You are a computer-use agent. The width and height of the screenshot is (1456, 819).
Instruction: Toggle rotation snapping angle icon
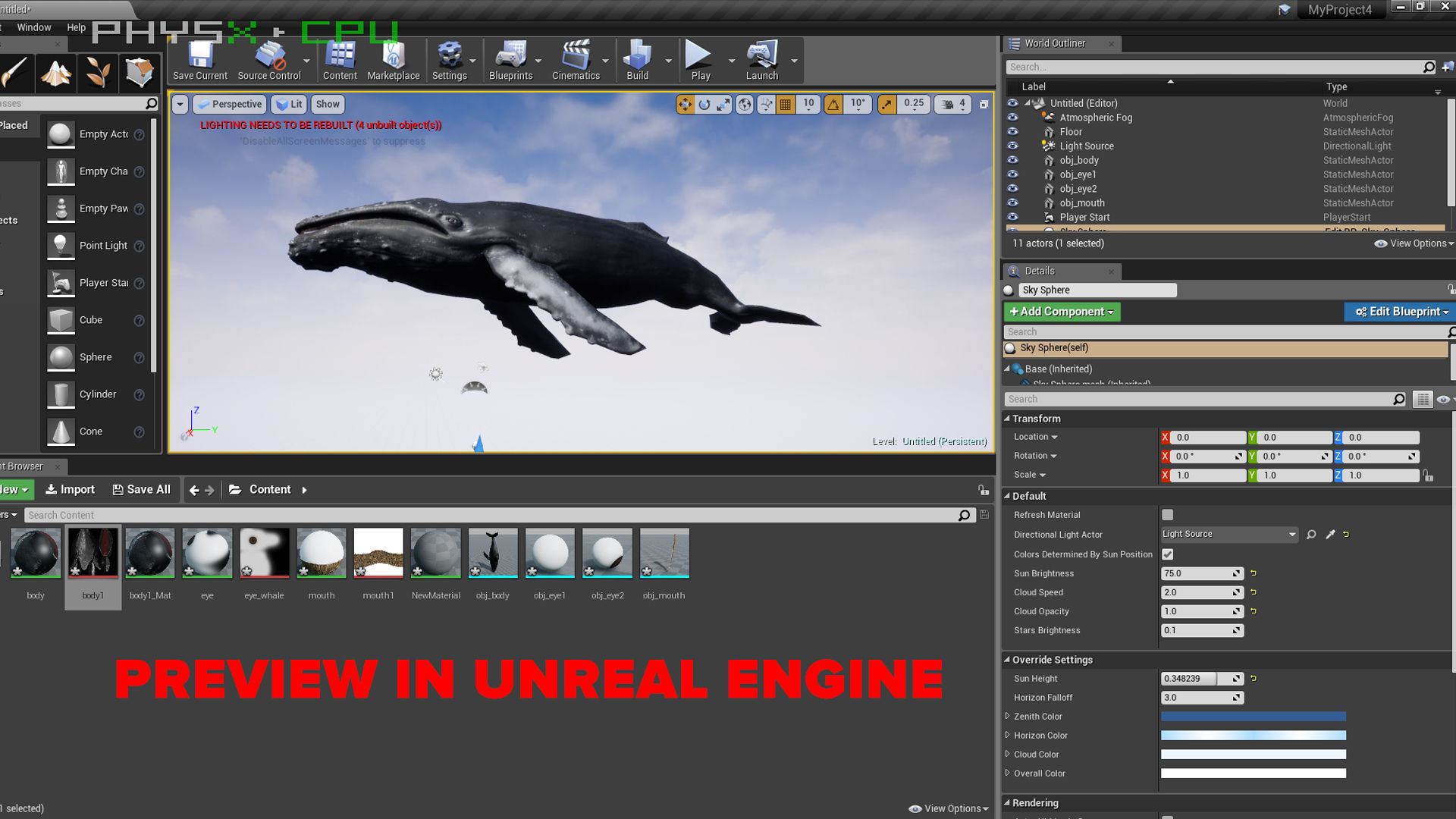pos(833,105)
